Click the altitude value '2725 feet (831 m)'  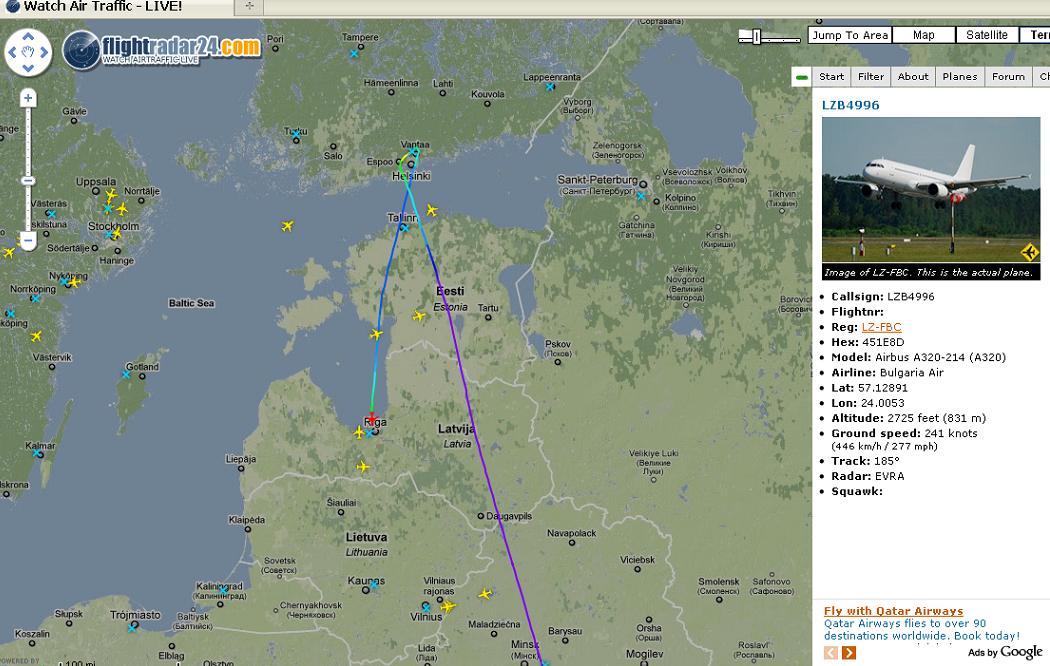(x=936, y=418)
